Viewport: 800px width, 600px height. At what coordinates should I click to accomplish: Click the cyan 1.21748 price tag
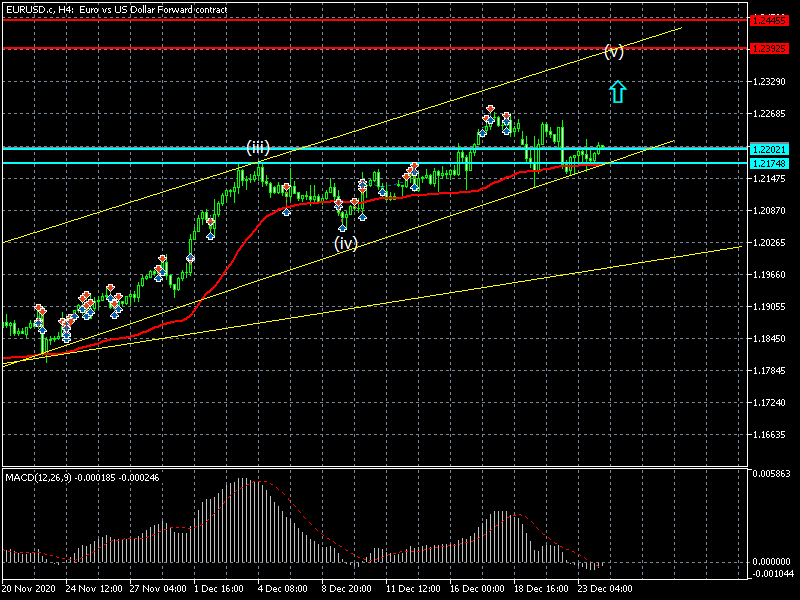click(770, 162)
